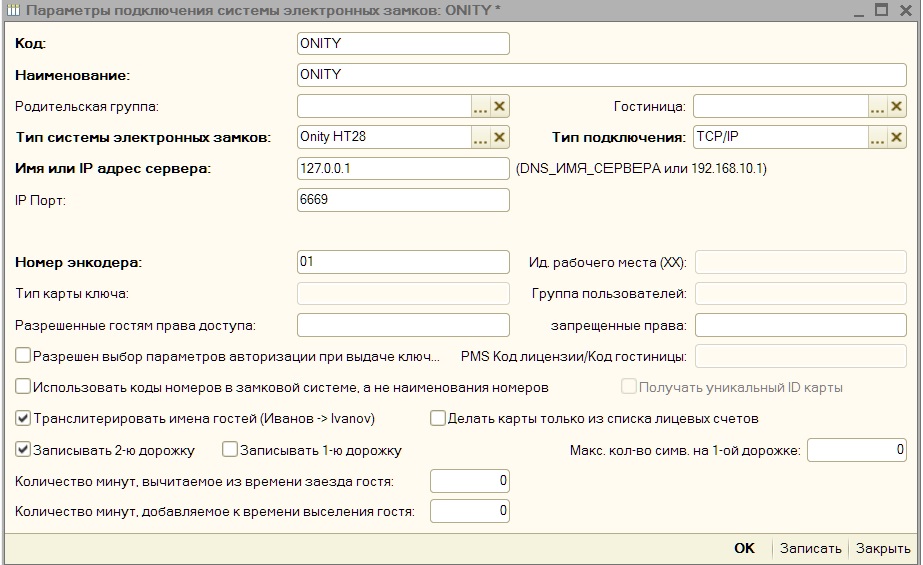
Task: Click the IP Порт field with 6669
Action: [x=403, y=200]
